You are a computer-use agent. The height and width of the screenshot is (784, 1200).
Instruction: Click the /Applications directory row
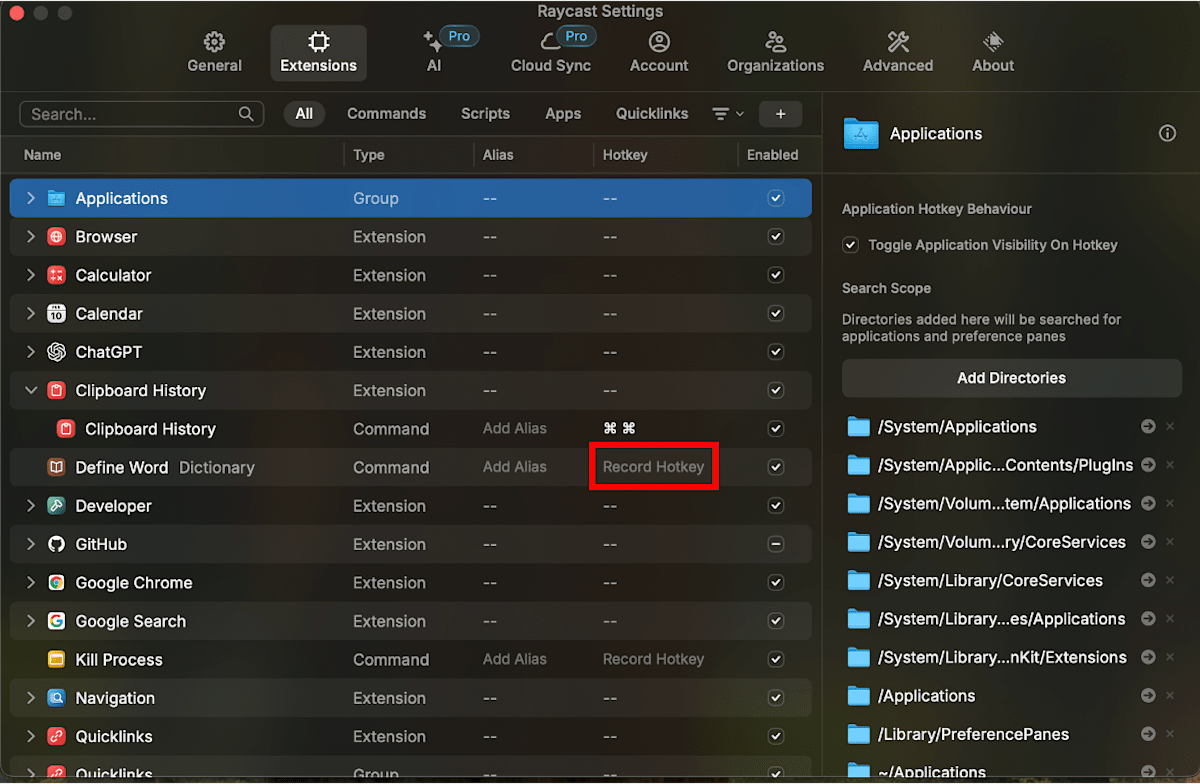tap(1011, 696)
